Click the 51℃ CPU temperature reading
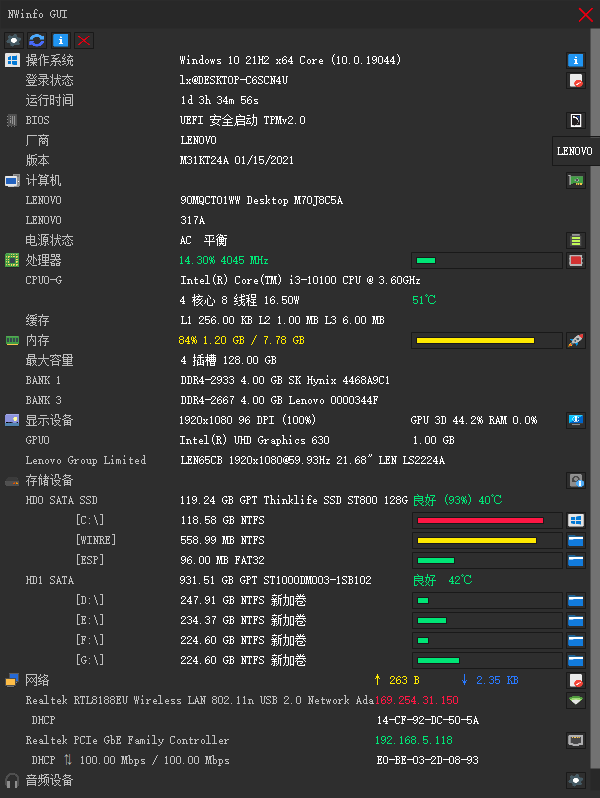 tap(424, 300)
